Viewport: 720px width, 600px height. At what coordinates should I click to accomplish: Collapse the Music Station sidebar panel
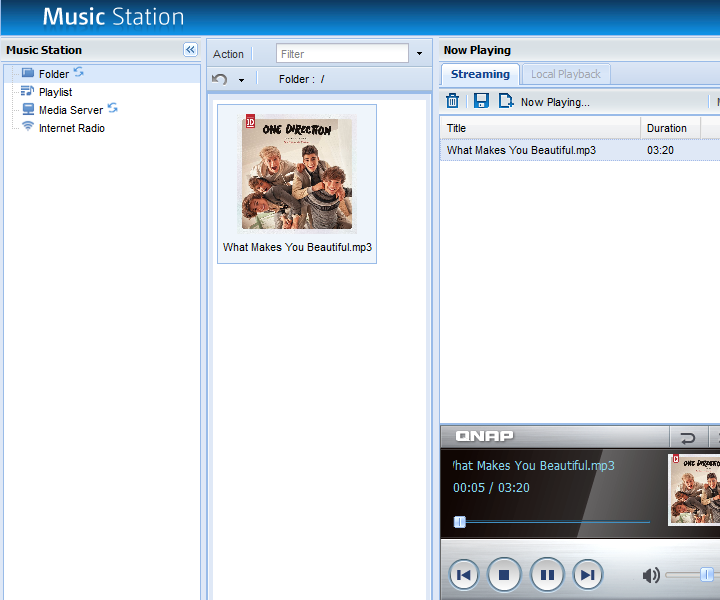click(190, 50)
